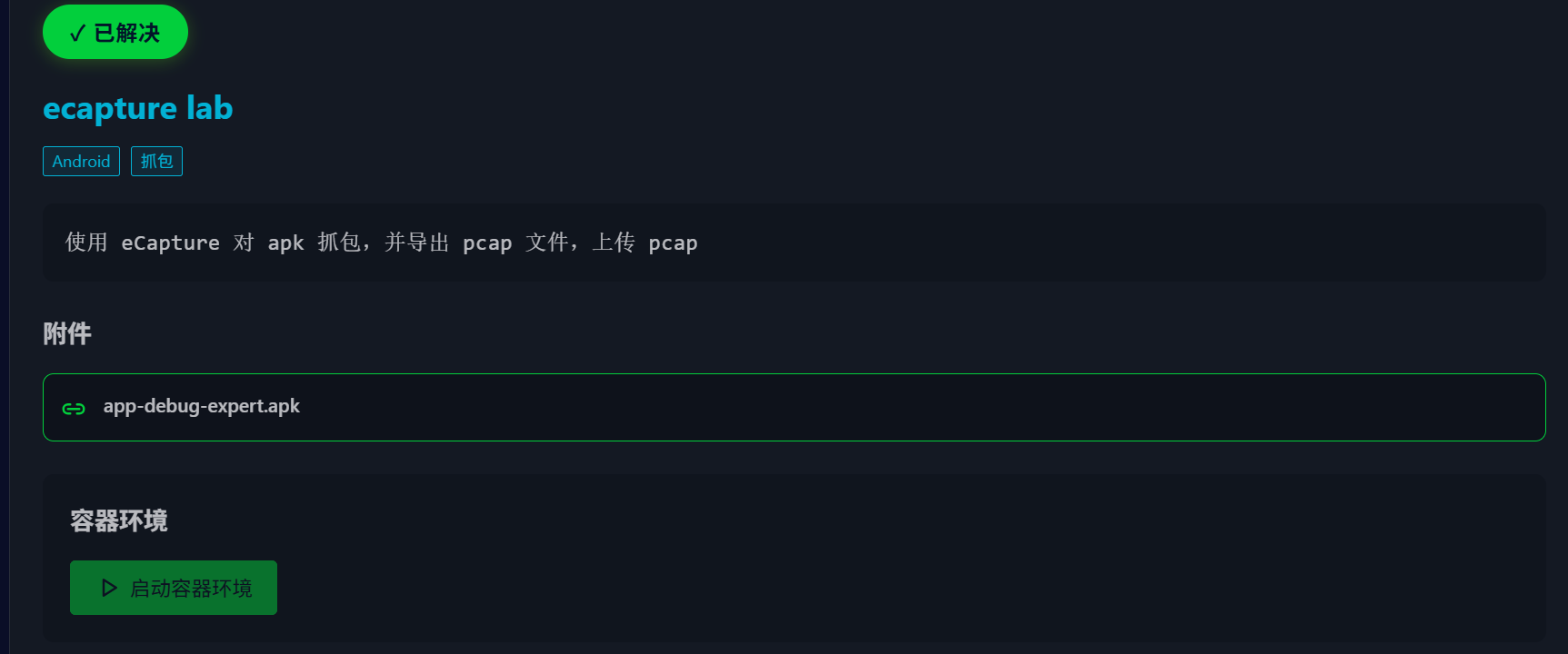Open the ecapture lab challenge title
Screen dimensions: 1568x654
click(x=137, y=108)
